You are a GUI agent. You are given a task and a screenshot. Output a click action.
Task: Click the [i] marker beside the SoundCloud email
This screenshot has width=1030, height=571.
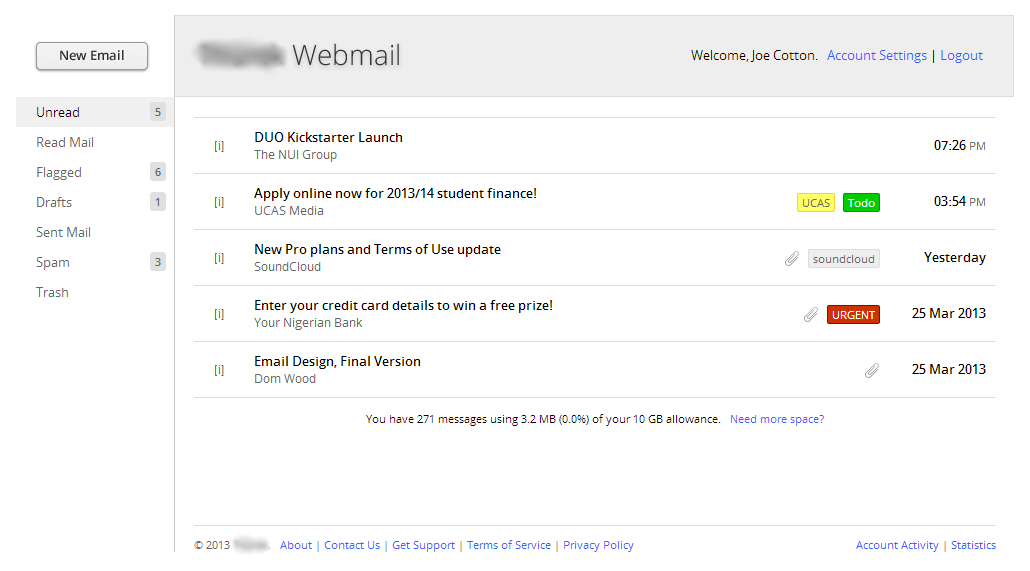(x=219, y=258)
